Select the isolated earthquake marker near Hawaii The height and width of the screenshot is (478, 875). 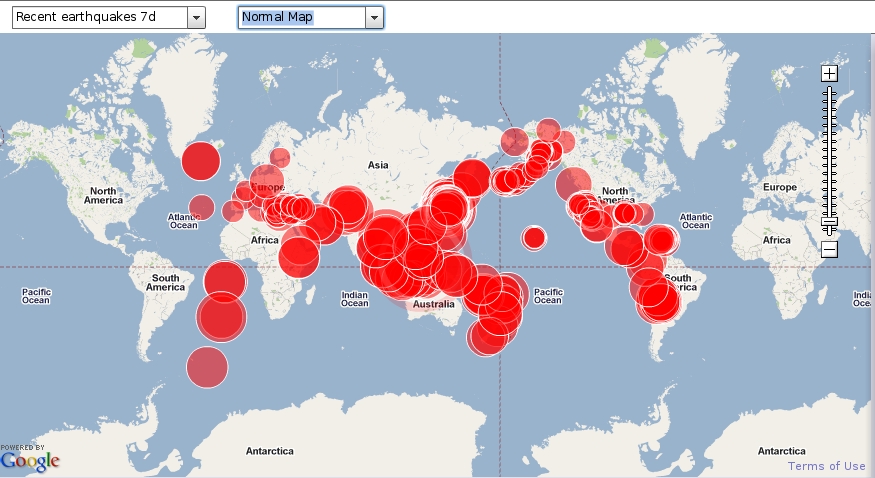click(x=534, y=237)
